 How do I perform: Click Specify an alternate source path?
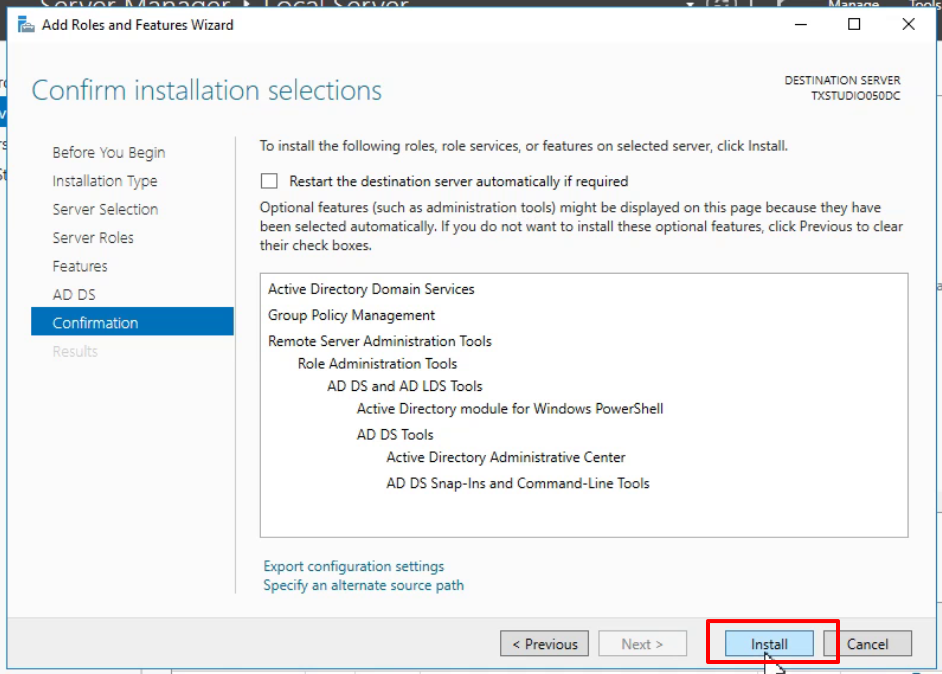[x=363, y=585]
